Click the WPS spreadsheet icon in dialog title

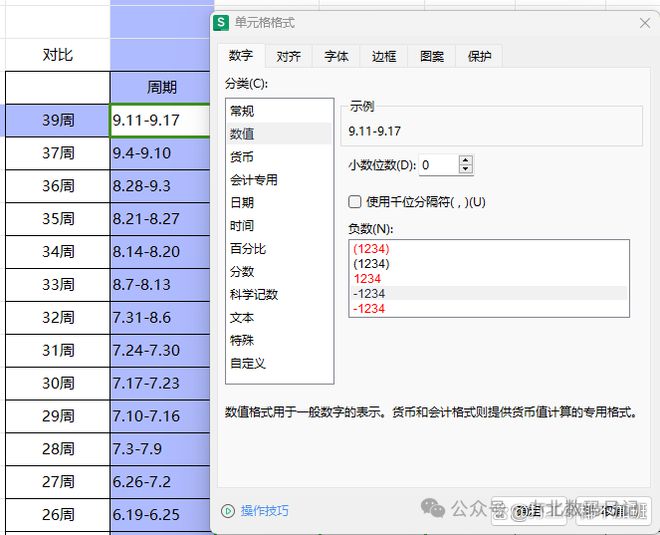click(x=221, y=22)
